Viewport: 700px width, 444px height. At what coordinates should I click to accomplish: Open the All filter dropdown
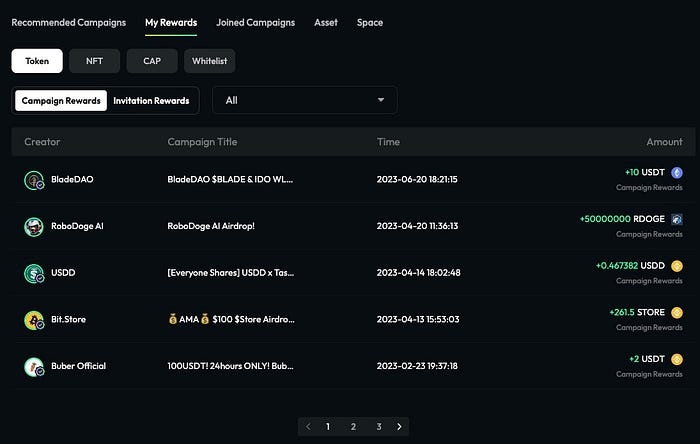[304, 100]
